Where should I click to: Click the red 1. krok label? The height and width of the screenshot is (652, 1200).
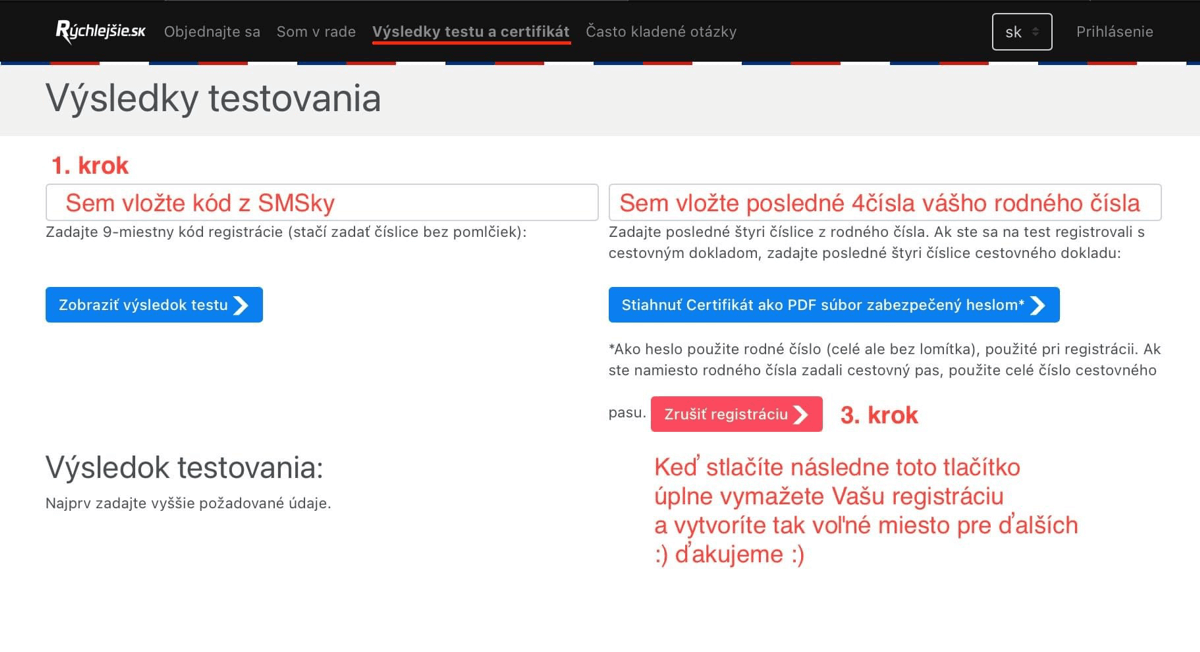point(90,165)
